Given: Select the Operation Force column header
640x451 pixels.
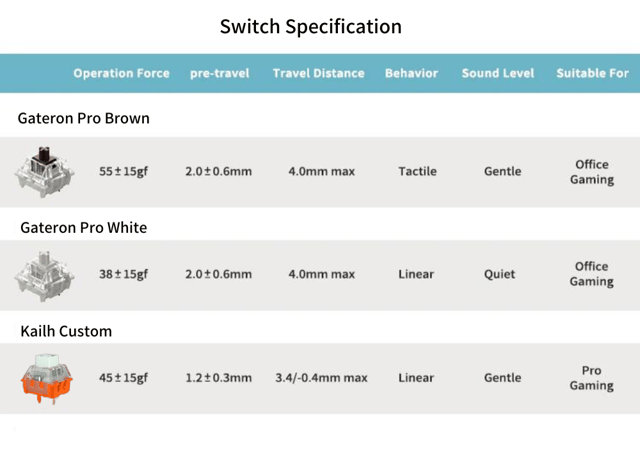Looking at the screenshot, I should pyautogui.click(x=121, y=73).
